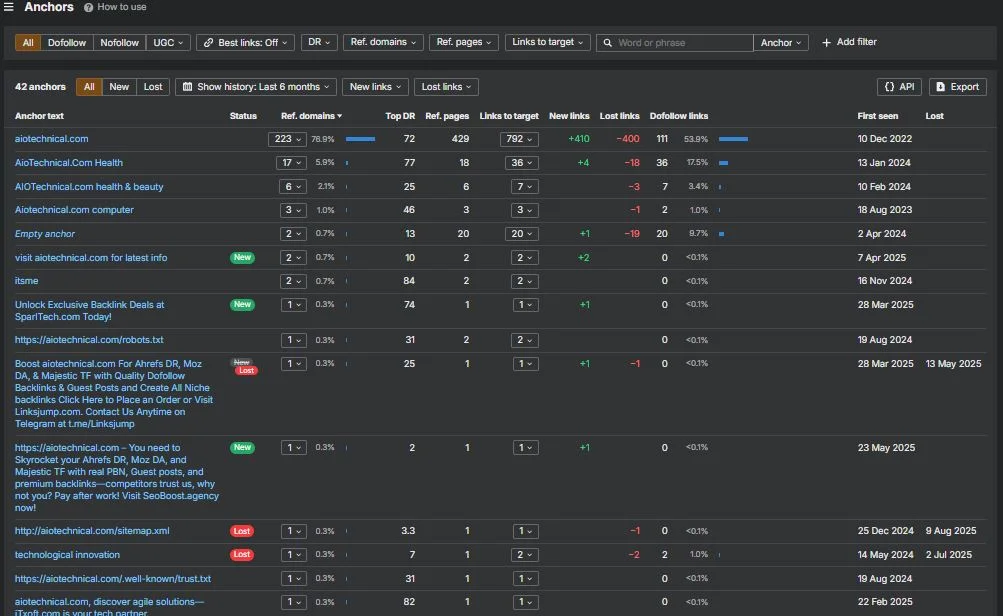Click the Lost badge for sitemap.xml row
The image size is (1003, 616).
[x=242, y=531]
